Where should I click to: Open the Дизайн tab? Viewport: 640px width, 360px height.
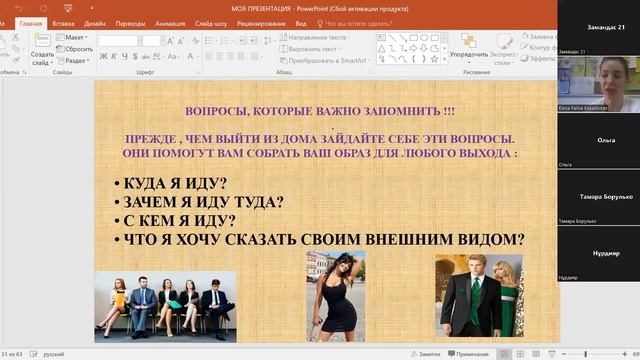click(95, 24)
